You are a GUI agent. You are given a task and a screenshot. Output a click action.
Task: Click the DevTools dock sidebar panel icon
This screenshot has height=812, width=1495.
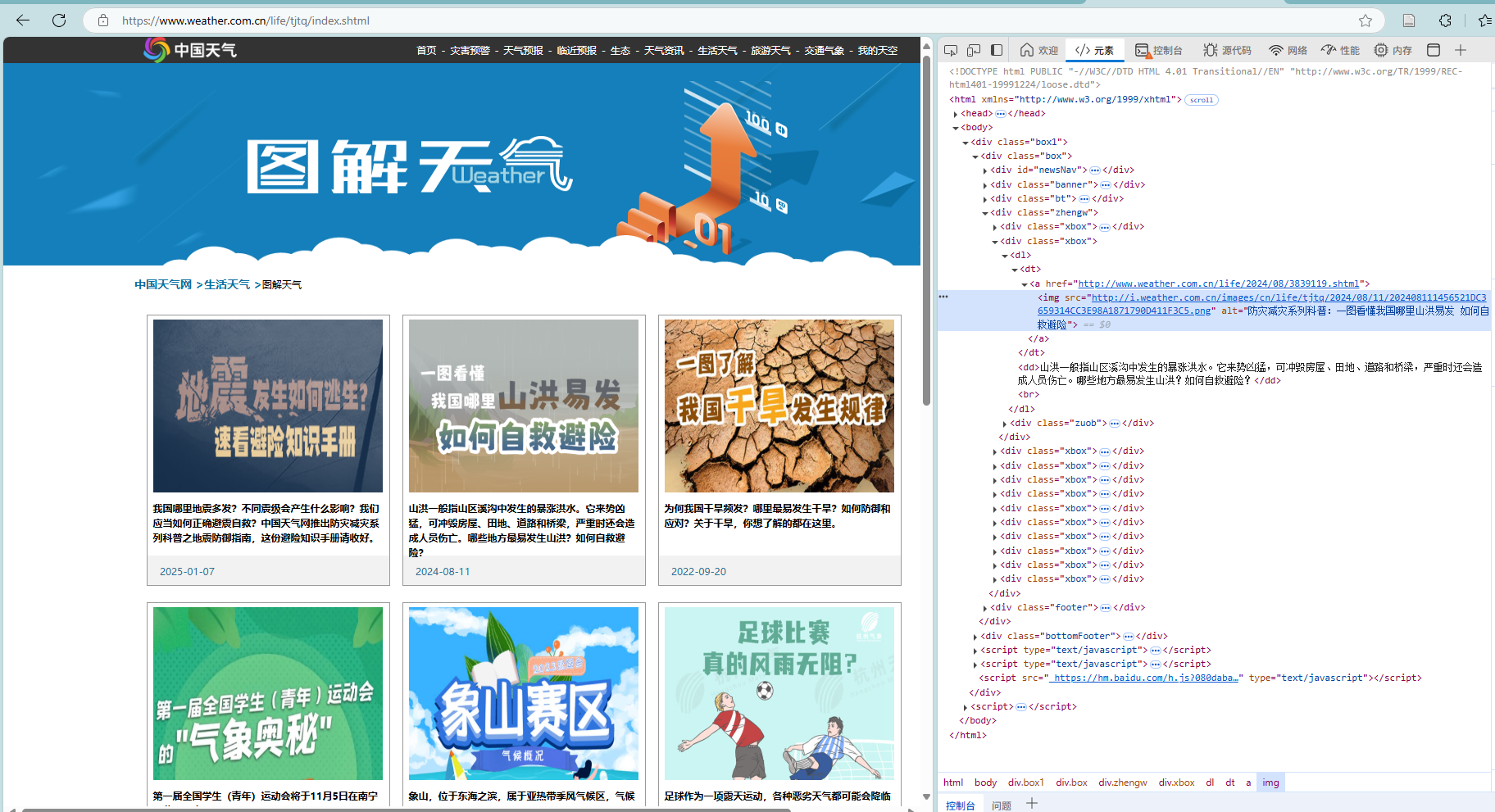[997, 50]
